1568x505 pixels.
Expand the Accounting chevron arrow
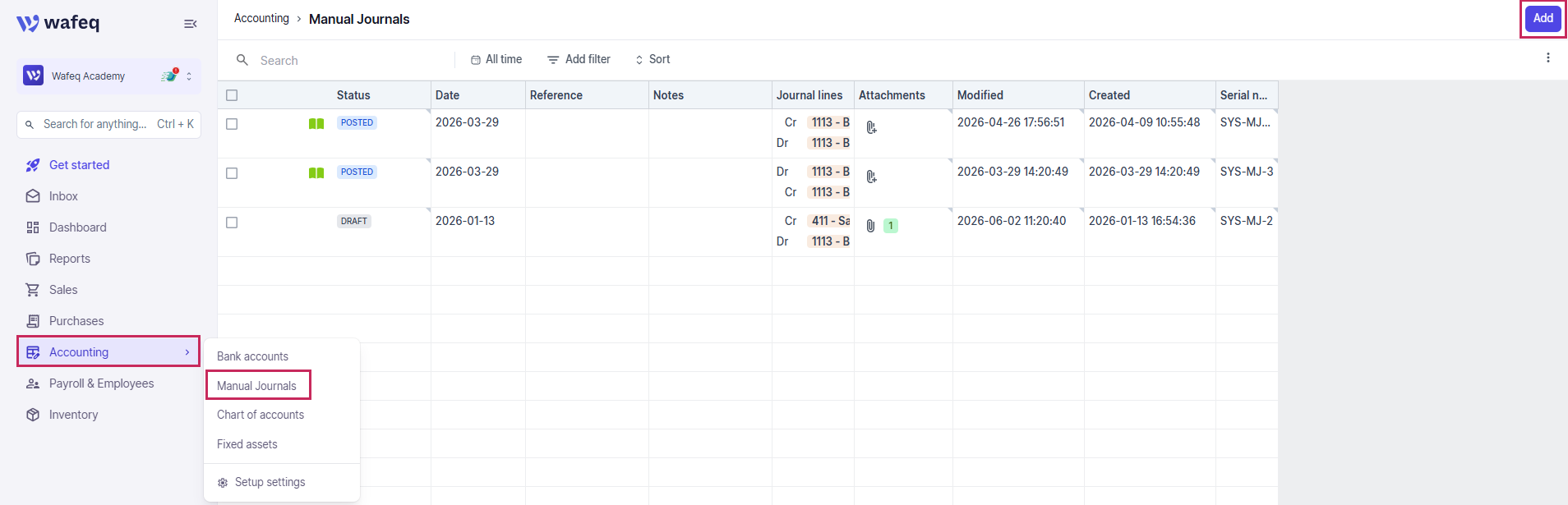(x=187, y=352)
